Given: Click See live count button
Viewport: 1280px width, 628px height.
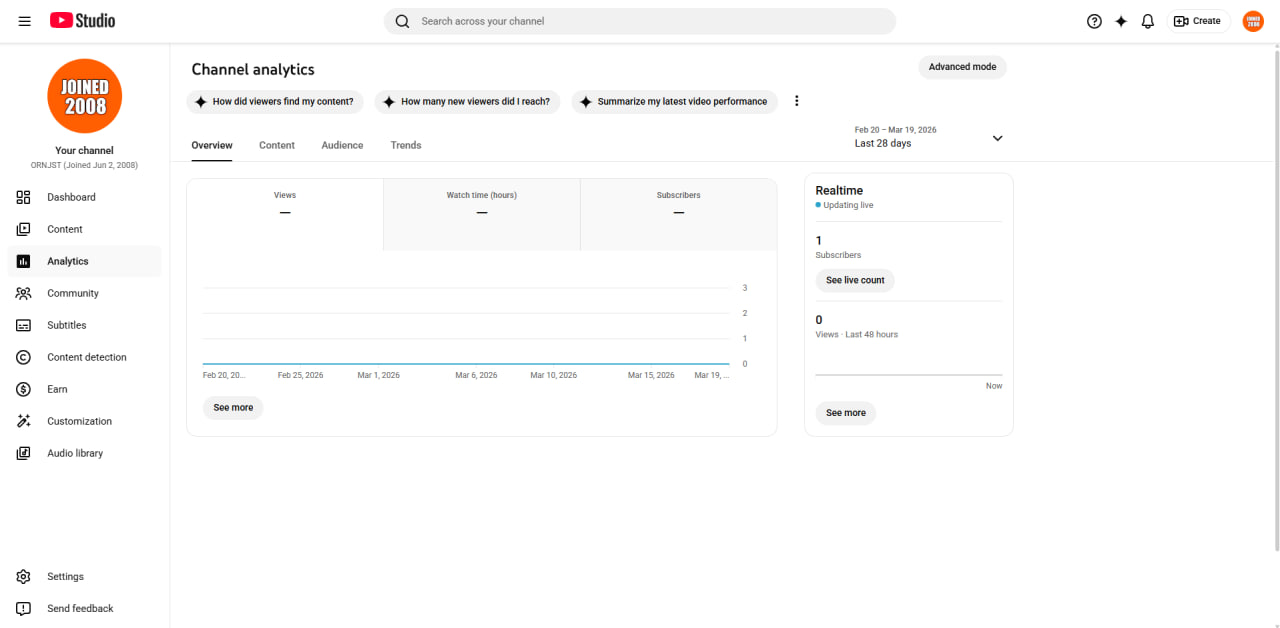Looking at the screenshot, I should (x=855, y=280).
